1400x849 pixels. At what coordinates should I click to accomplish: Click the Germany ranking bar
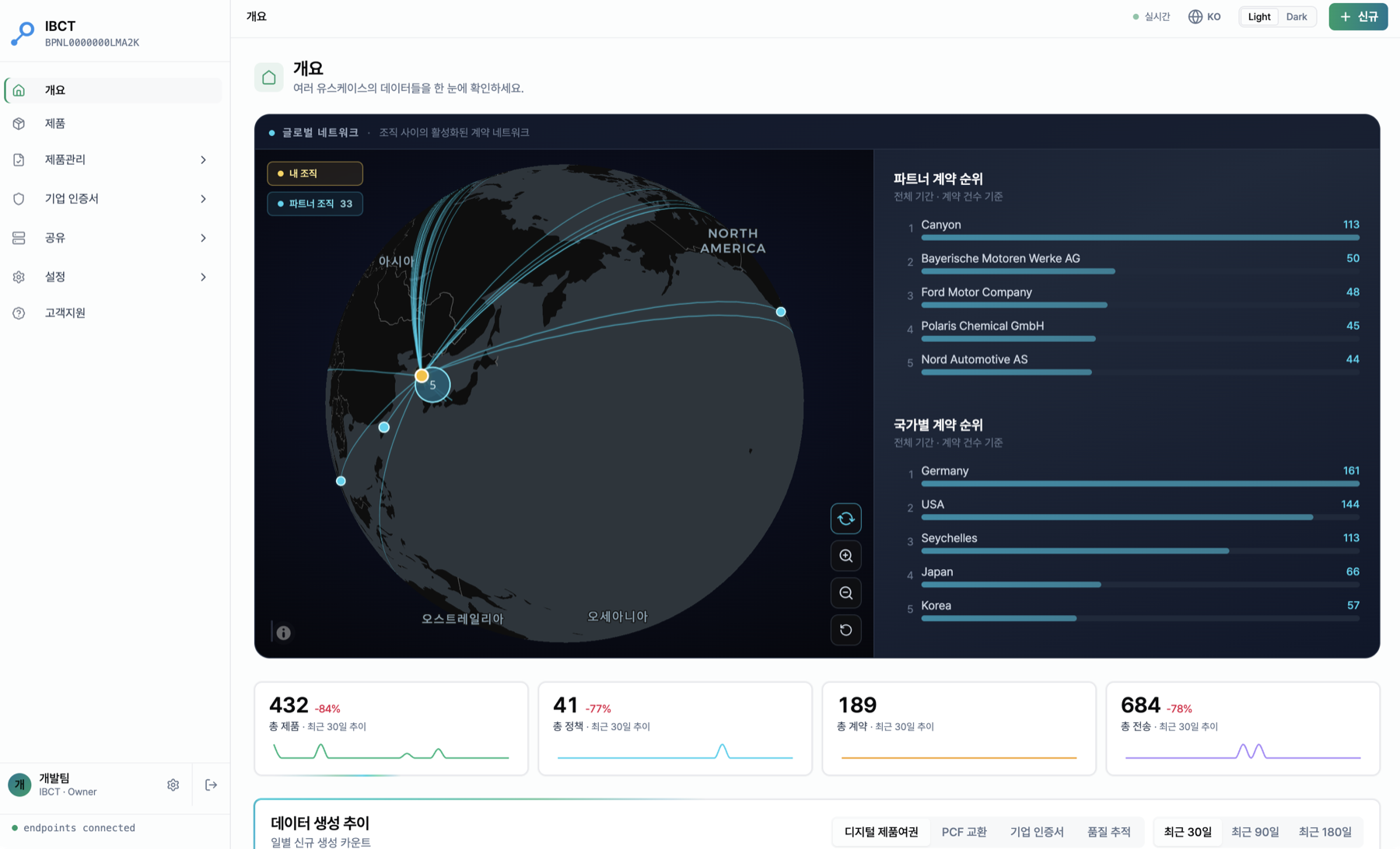[x=1140, y=484]
